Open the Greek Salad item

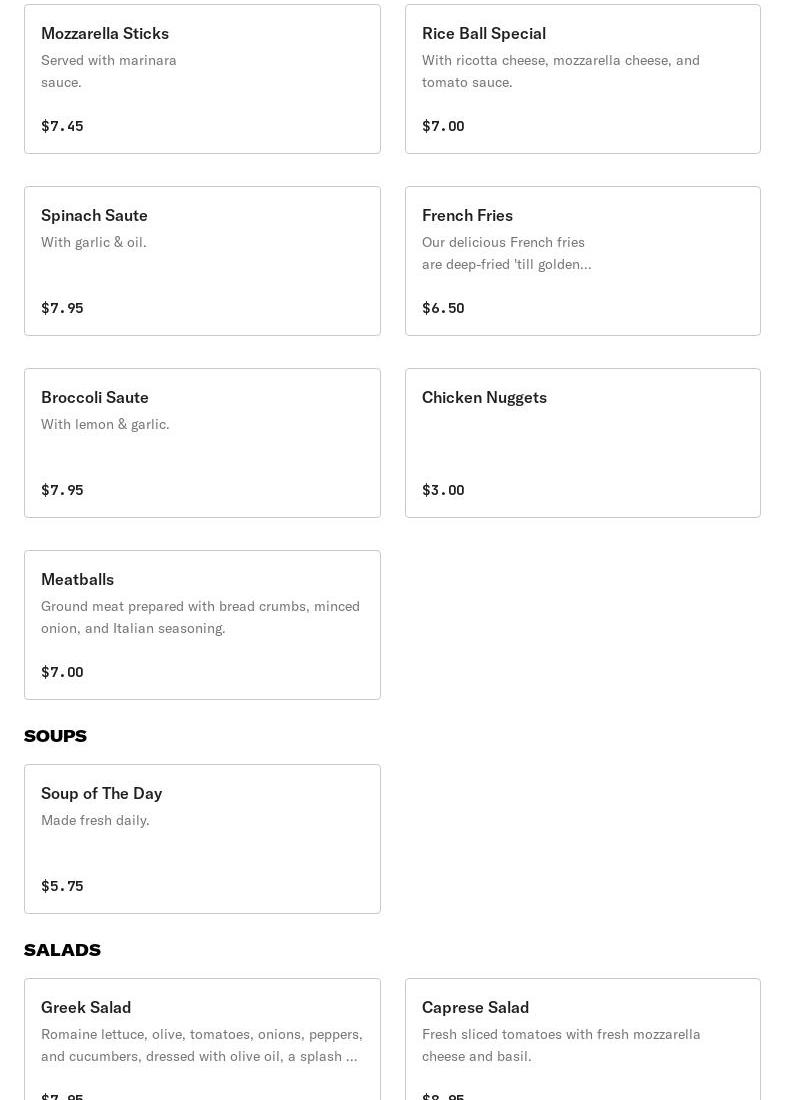tap(202, 1040)
